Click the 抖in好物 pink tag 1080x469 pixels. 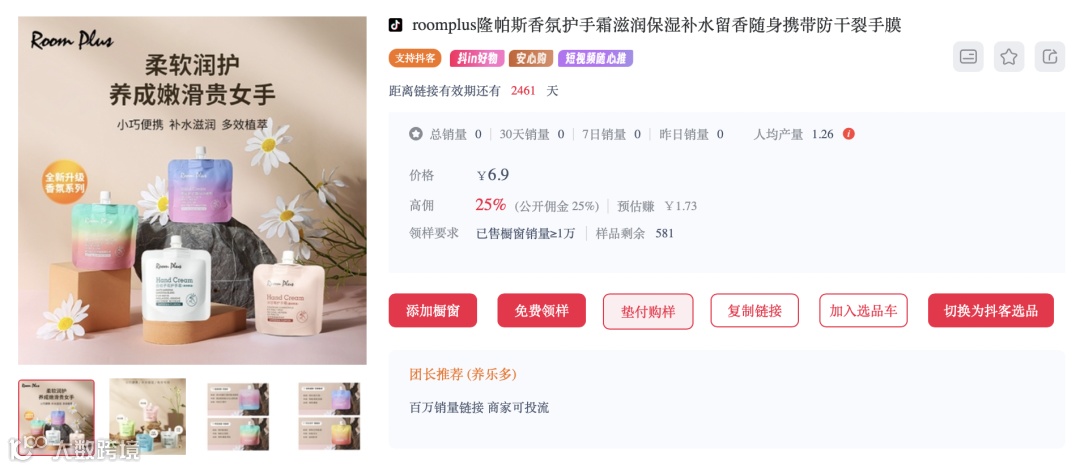pyautogui.click(x=477, y=59)
